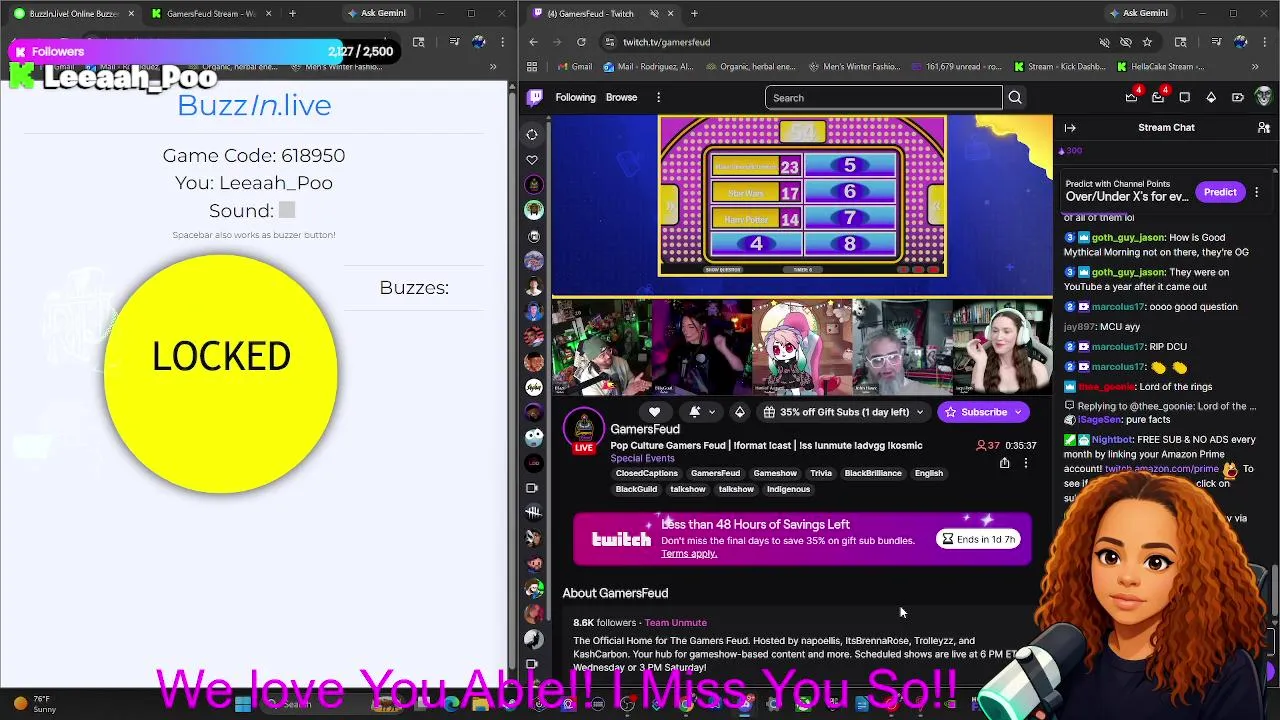
Task: Open the Browse page on Twitch
Action: click(x=621, y=97)
